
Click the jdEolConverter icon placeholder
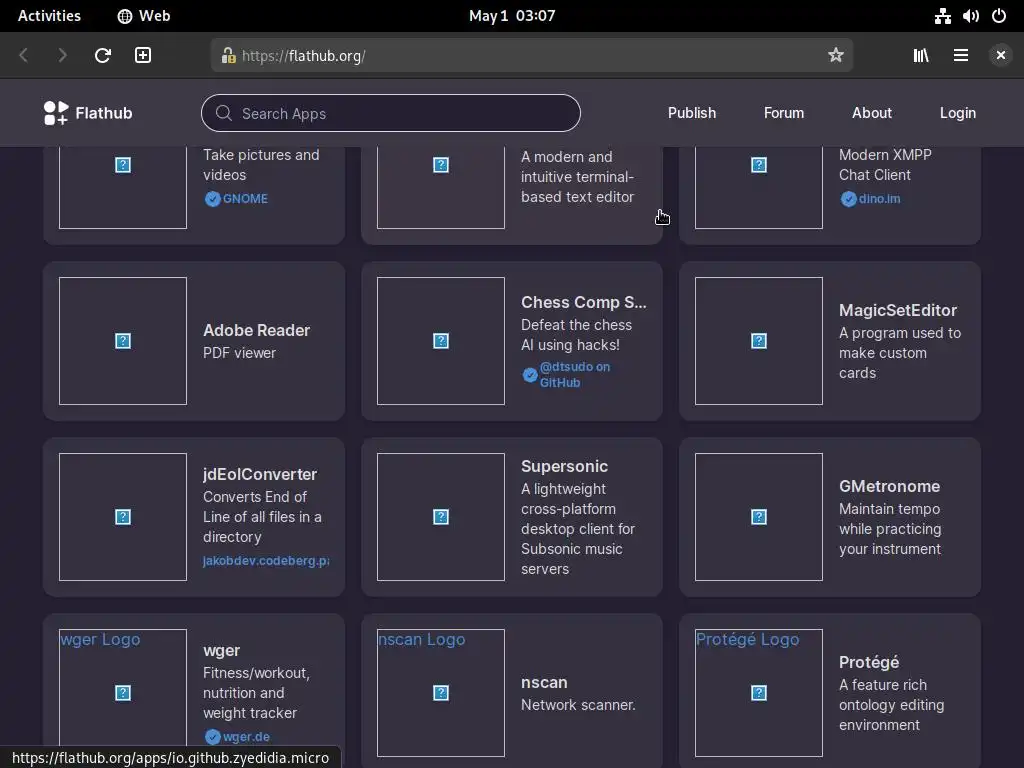[123, 517]
